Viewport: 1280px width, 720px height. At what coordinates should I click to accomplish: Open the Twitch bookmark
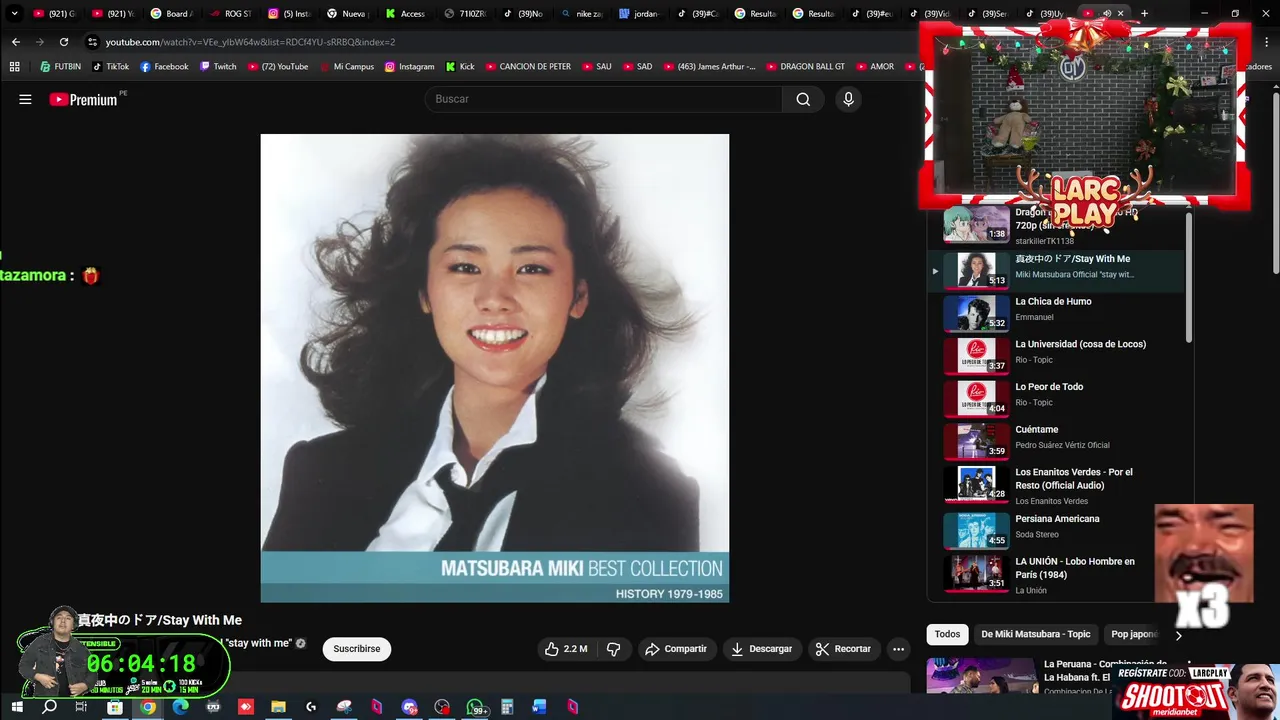pyautogui.click(x=218, y=67)
